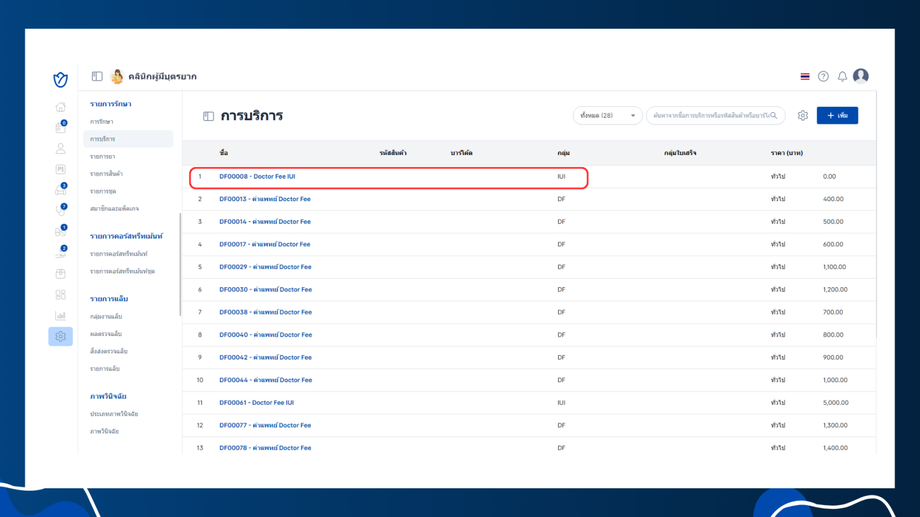Open the stethoscope icon with badge 7

pyautogui.click(x=60, y=210)
